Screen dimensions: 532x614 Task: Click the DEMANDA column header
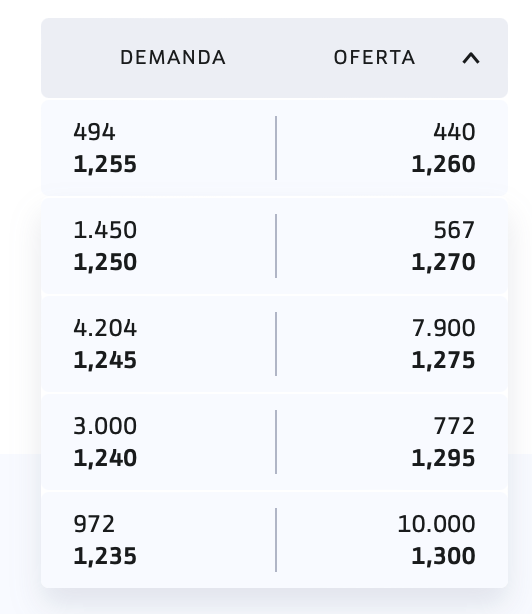tap(173, 58)
